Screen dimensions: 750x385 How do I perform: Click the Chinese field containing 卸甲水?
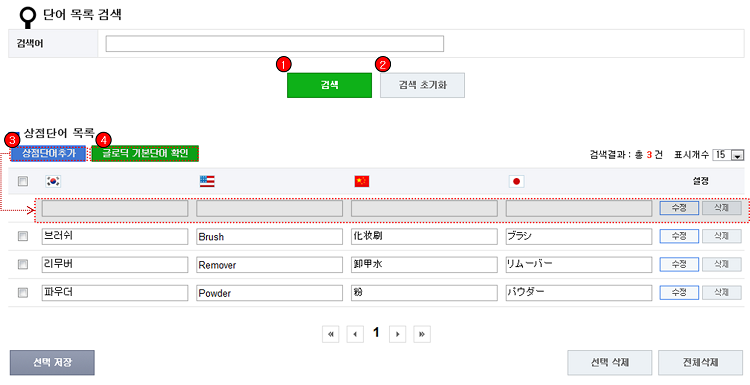424,265
